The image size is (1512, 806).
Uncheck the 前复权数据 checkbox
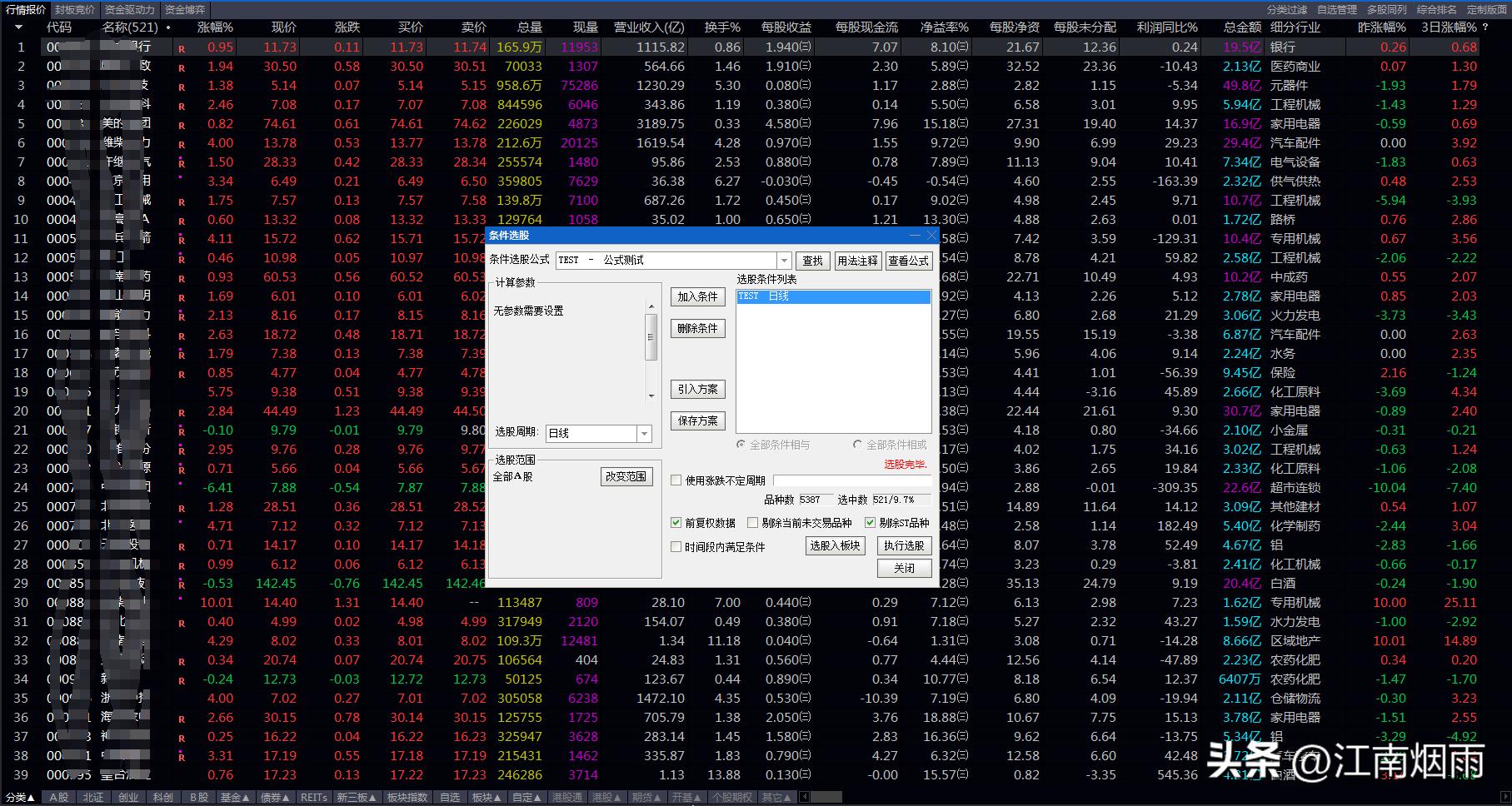[x=676, y=523]
